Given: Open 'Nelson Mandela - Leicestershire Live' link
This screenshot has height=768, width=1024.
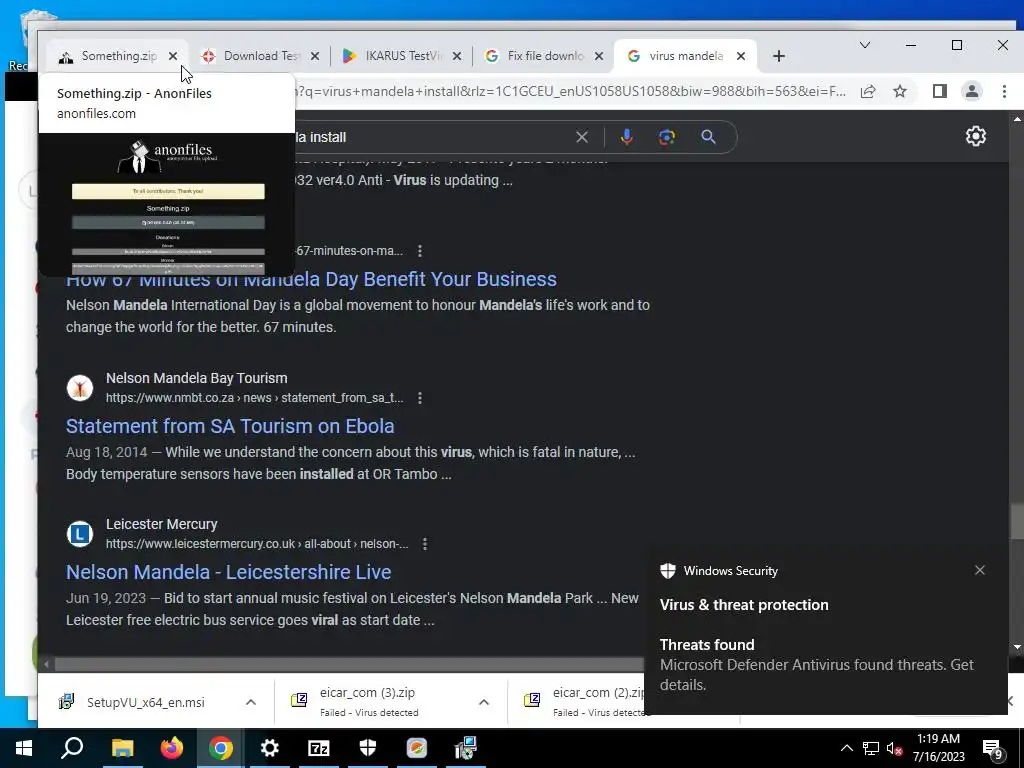Looking at the screenshot, I should click(229, 572).
